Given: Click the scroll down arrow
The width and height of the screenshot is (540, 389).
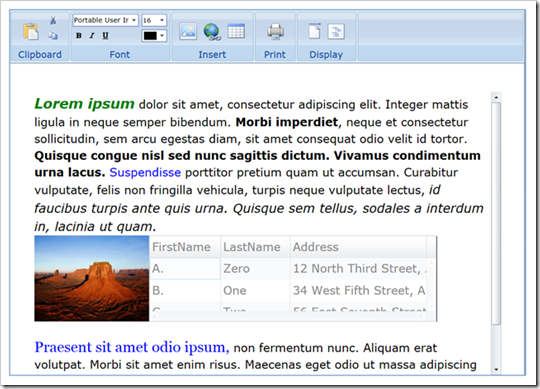Looking at the screenshot, I should coord(496,369).
